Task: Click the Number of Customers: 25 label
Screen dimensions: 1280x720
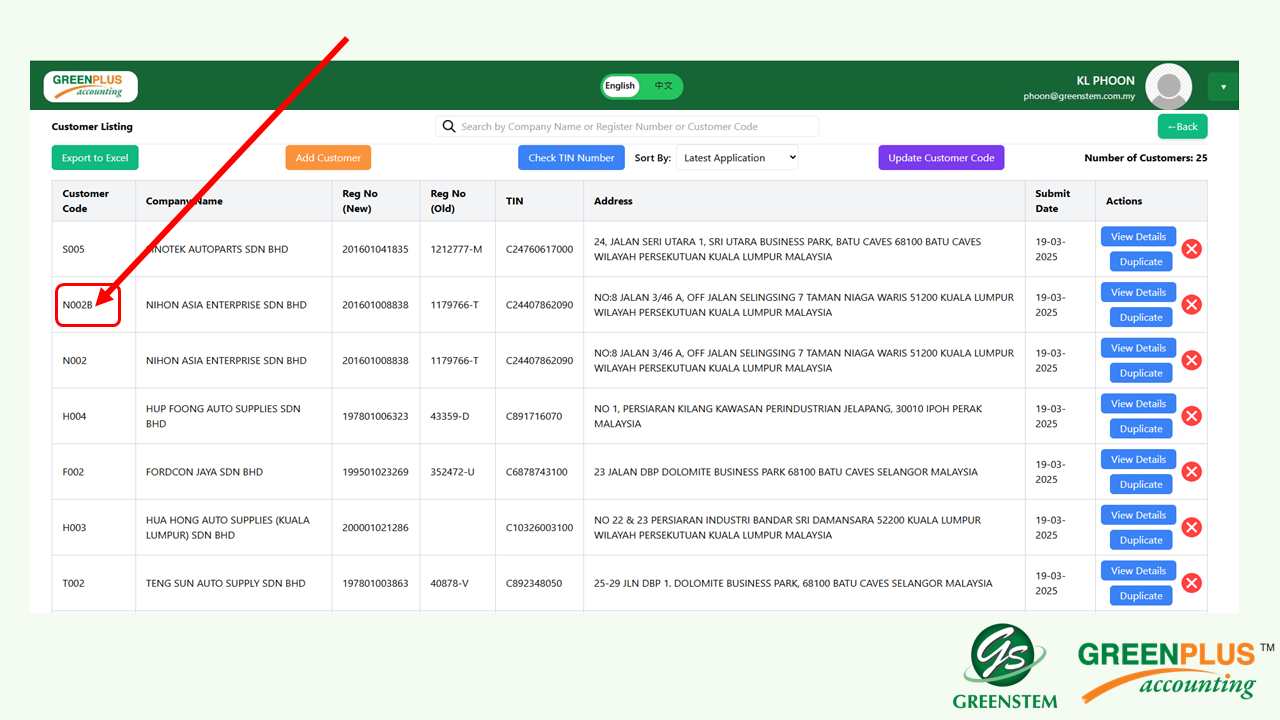Action: coord(1145,158)
